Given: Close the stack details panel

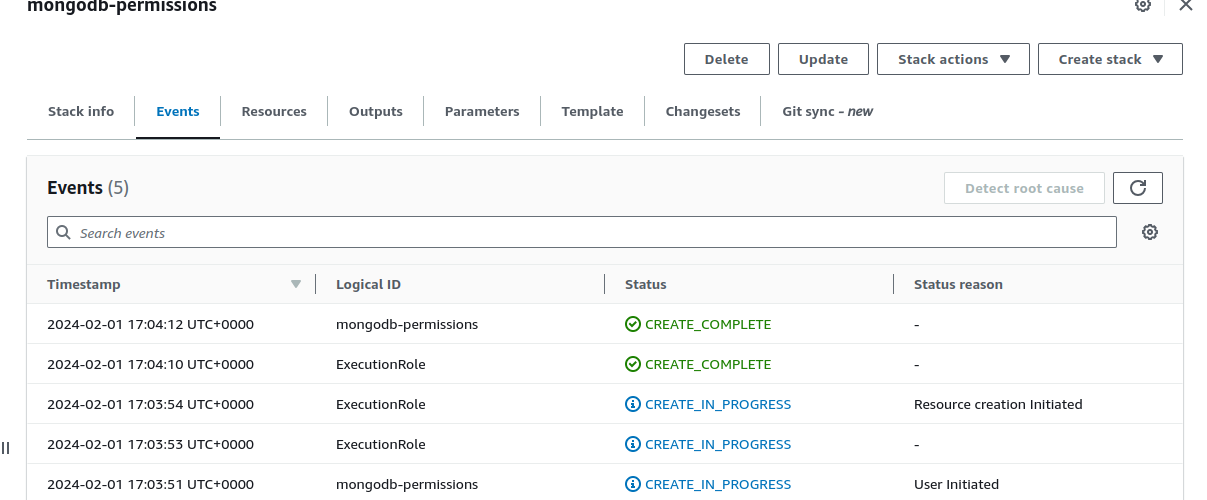Looking at the screenshot, I should (x=1186, y=5).
